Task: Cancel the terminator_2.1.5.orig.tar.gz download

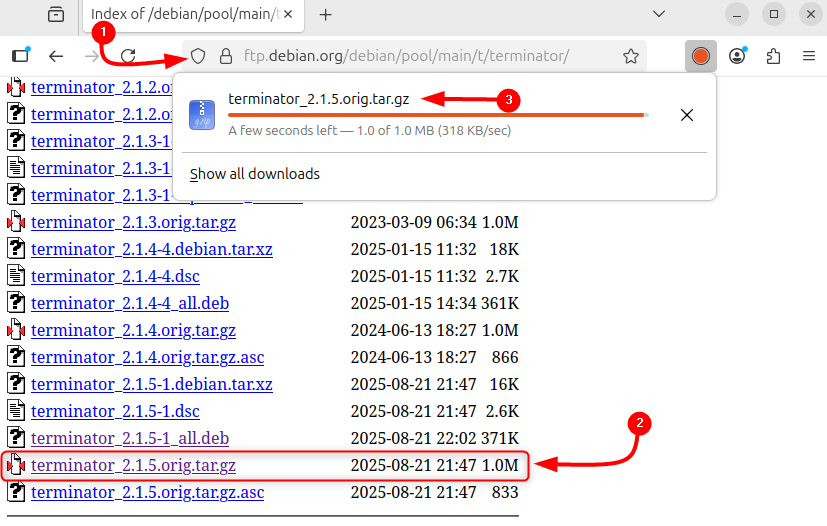Action: pos(686,115)
